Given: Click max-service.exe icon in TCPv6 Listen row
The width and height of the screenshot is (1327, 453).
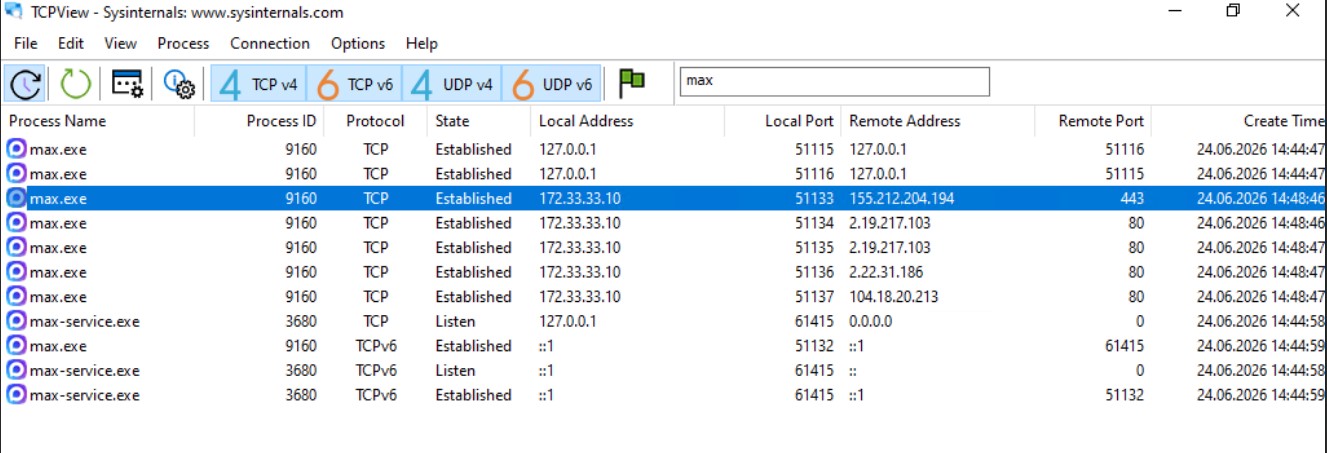Looking at the screenshot, I should pyautogui.click(x=17, y=370).
